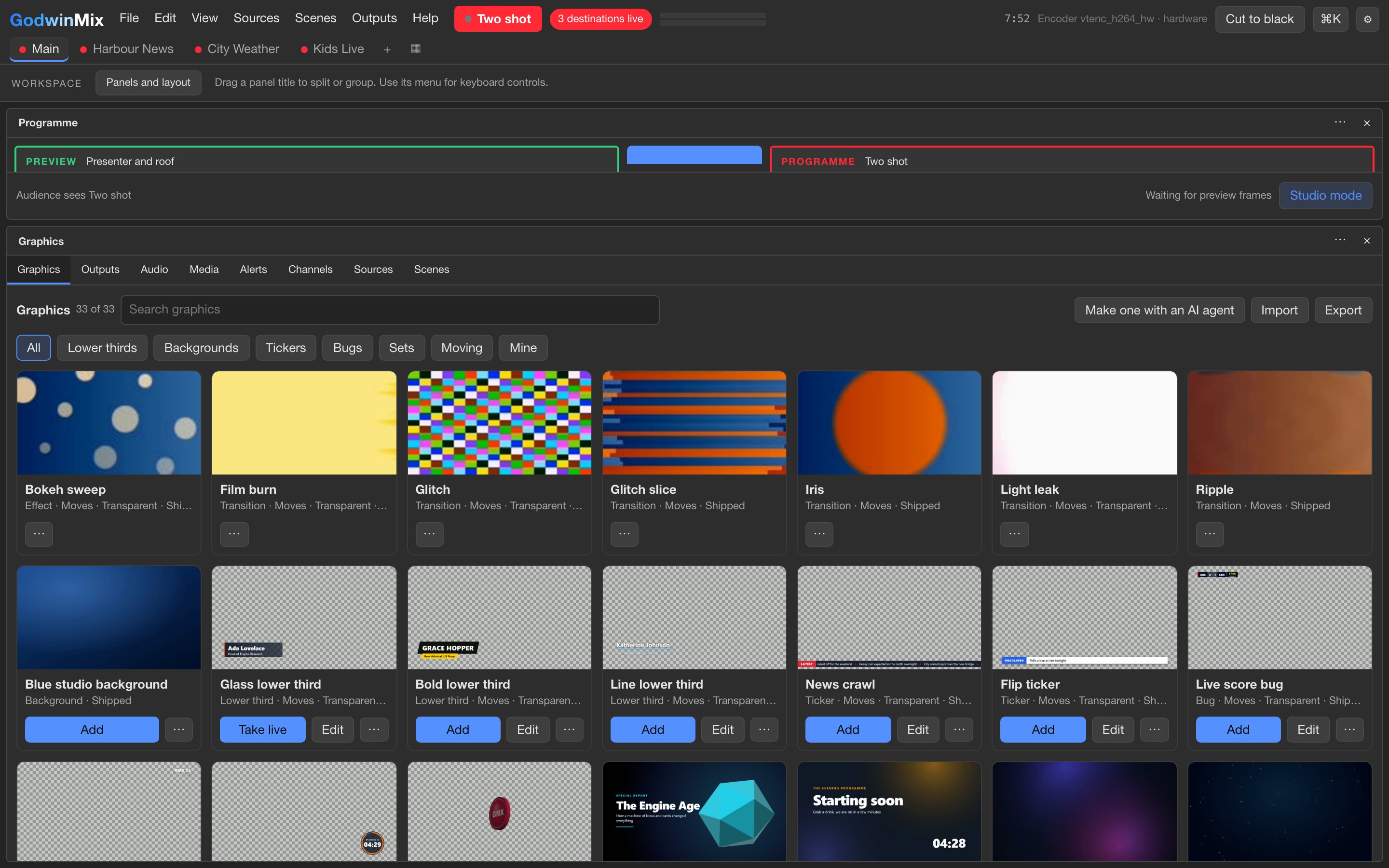Take Glass lower third live

(x=262, y=730)
